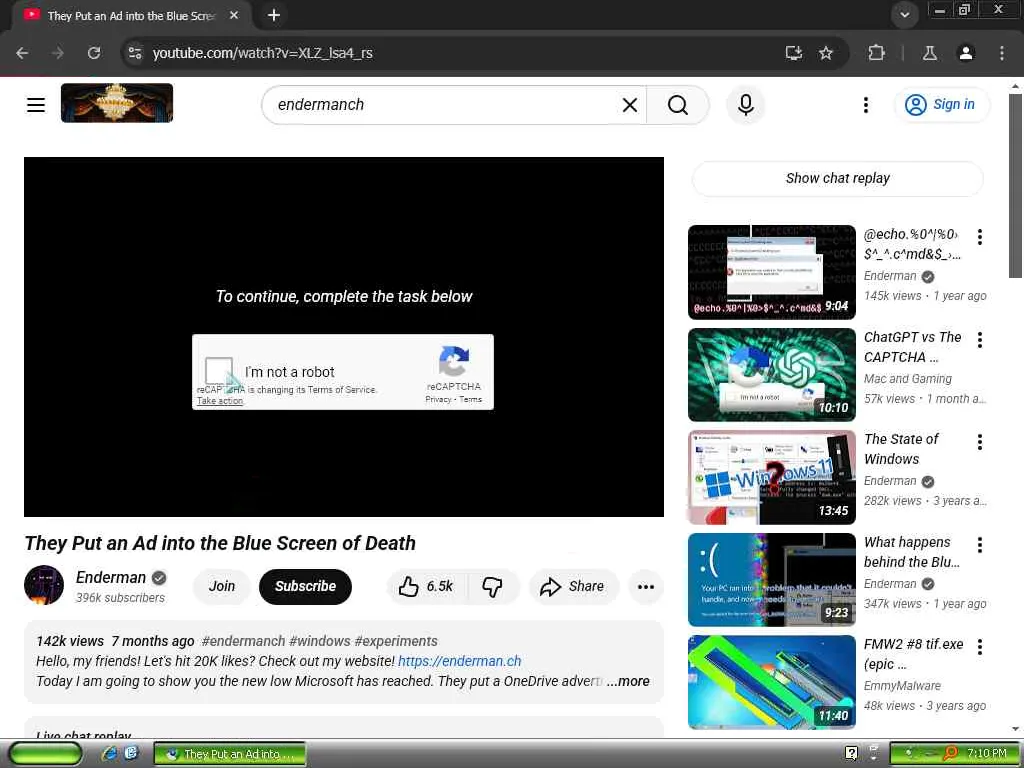Viewport: 1024px width, 768px height.
Task: Open The State of Windows thumbnail
Action: [x=771, y=477]
